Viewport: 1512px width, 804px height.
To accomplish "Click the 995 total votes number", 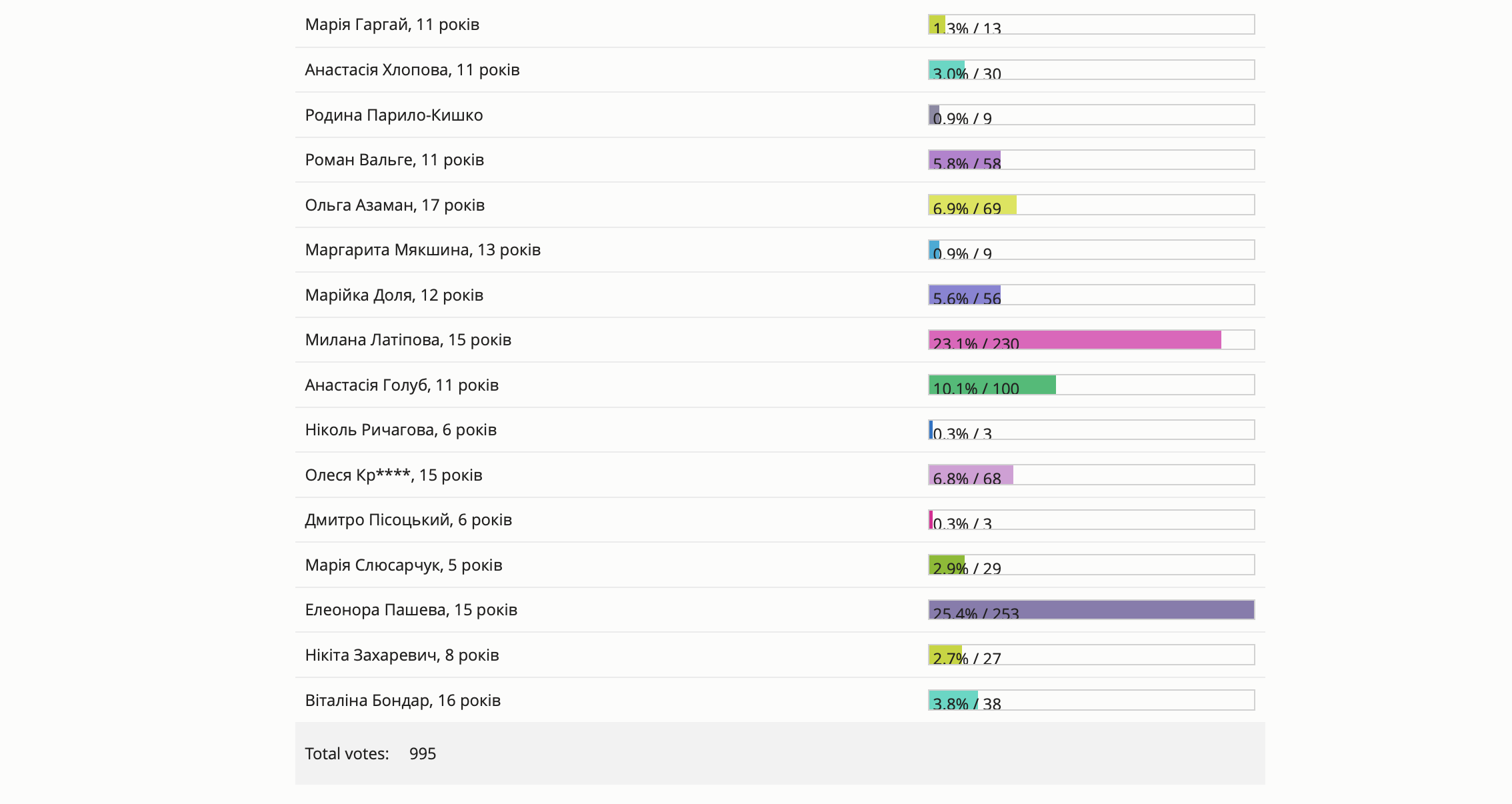I will tap(423, 754).
